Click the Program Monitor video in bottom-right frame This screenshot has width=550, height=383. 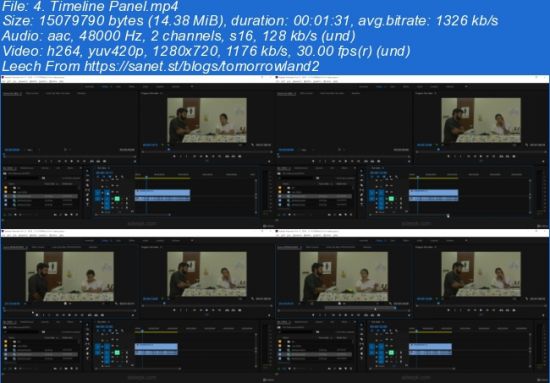tap(481, 274)
